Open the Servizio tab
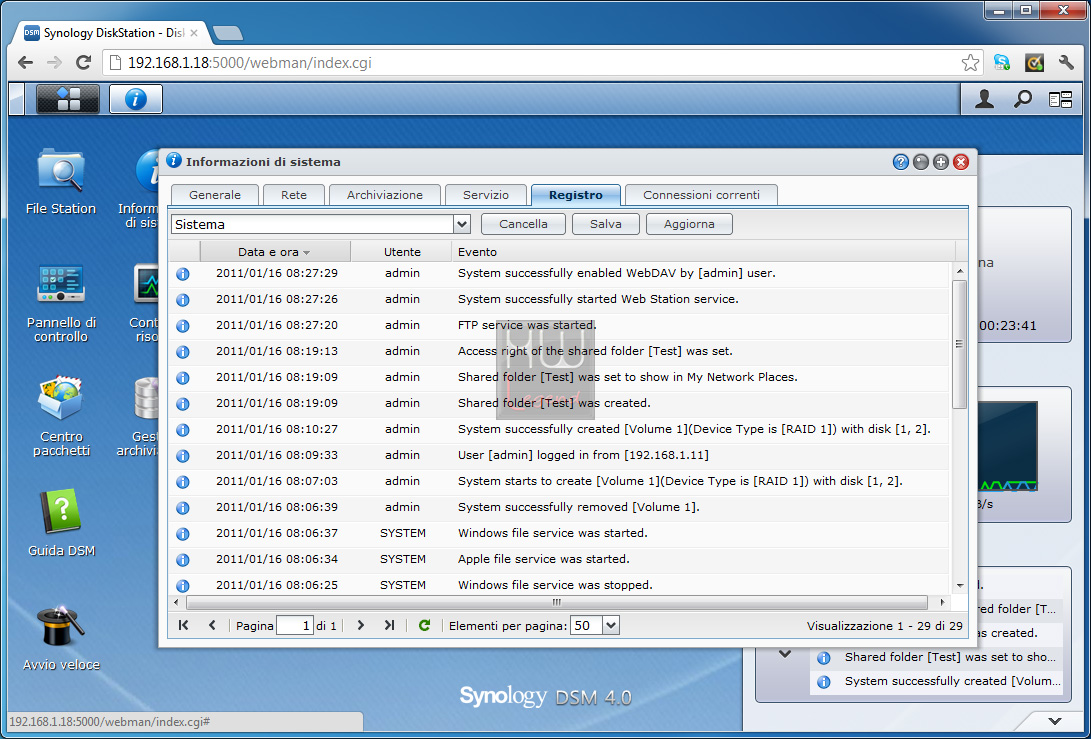The image size is (1091, 739). pyautogui.click(x=486, y=195)
